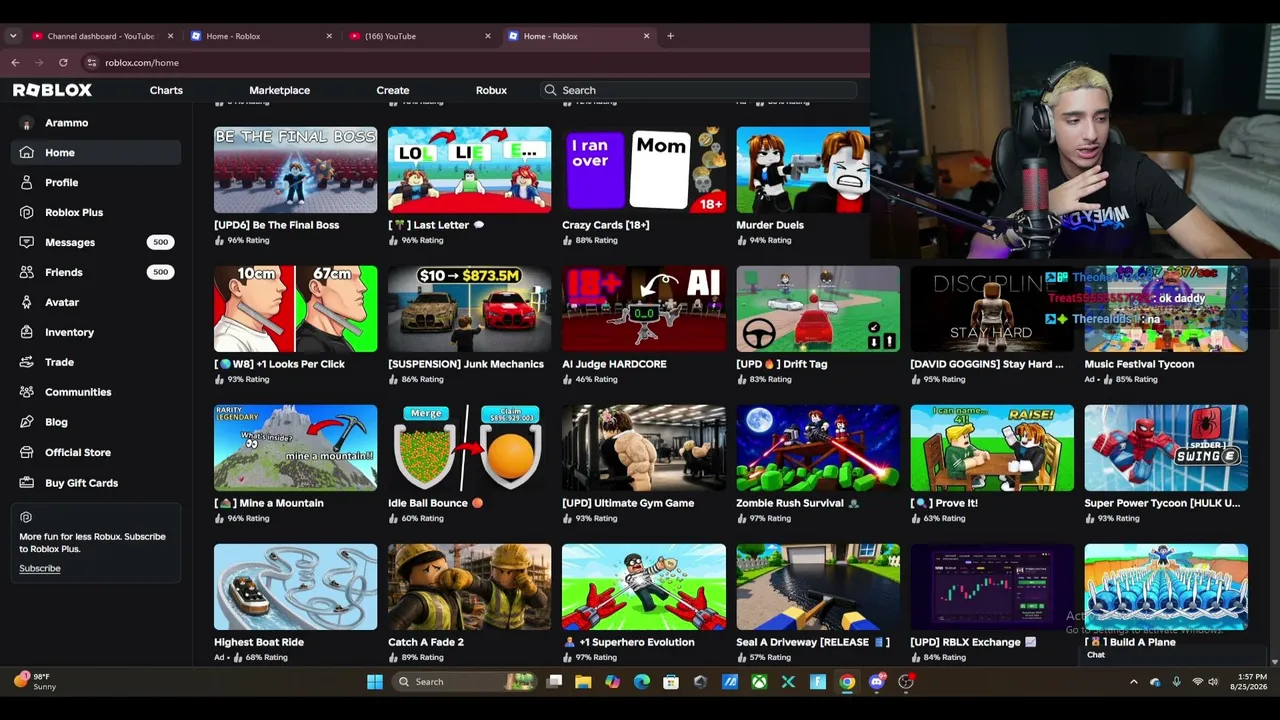The height and width of the screenshot is (720, 1280).
Task: Switch to the (166) YouTube tab
Action: (x=419, y=36)
